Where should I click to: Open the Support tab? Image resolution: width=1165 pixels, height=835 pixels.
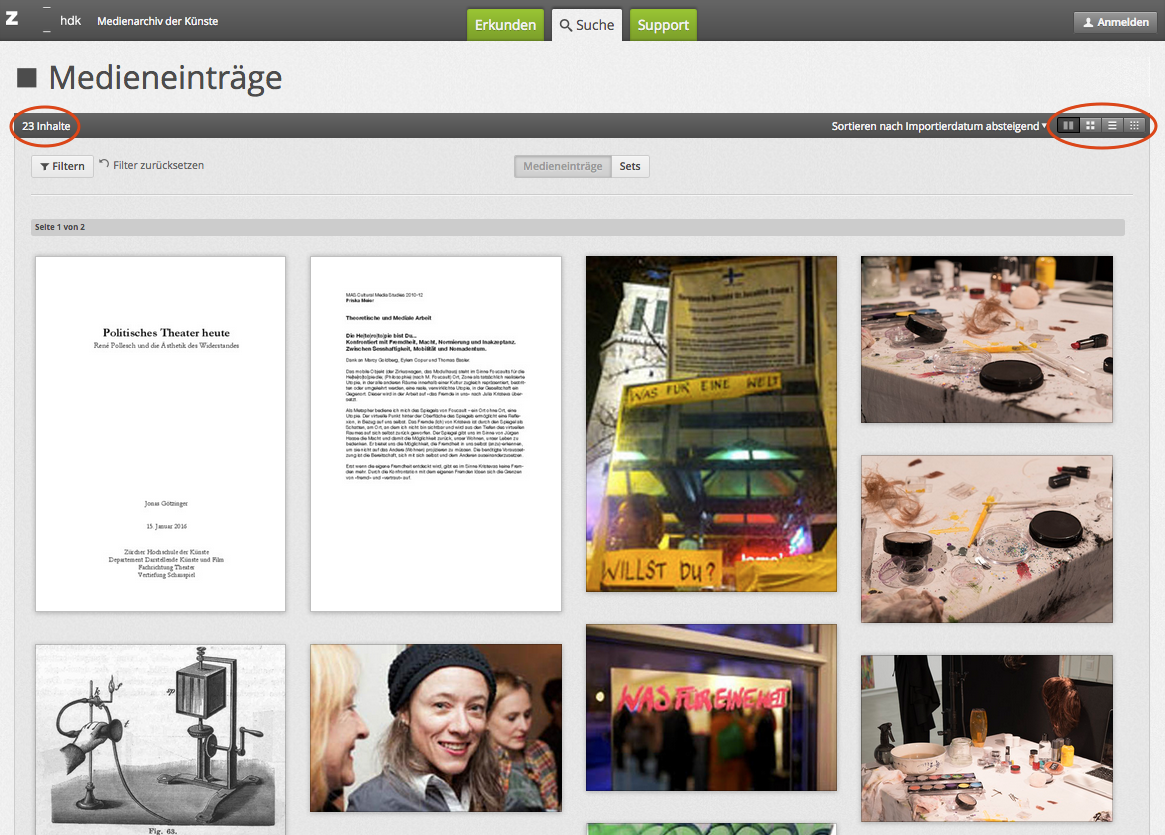tap(663, 25)
